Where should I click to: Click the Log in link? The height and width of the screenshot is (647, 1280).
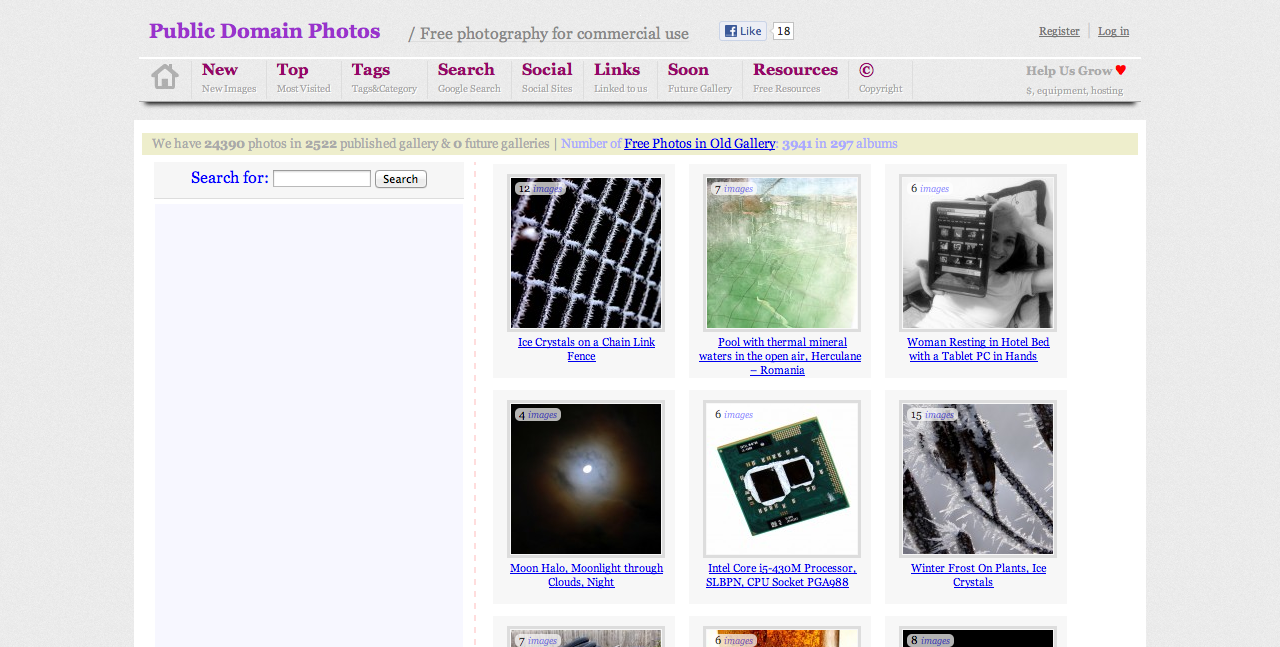pos(1113,31)
